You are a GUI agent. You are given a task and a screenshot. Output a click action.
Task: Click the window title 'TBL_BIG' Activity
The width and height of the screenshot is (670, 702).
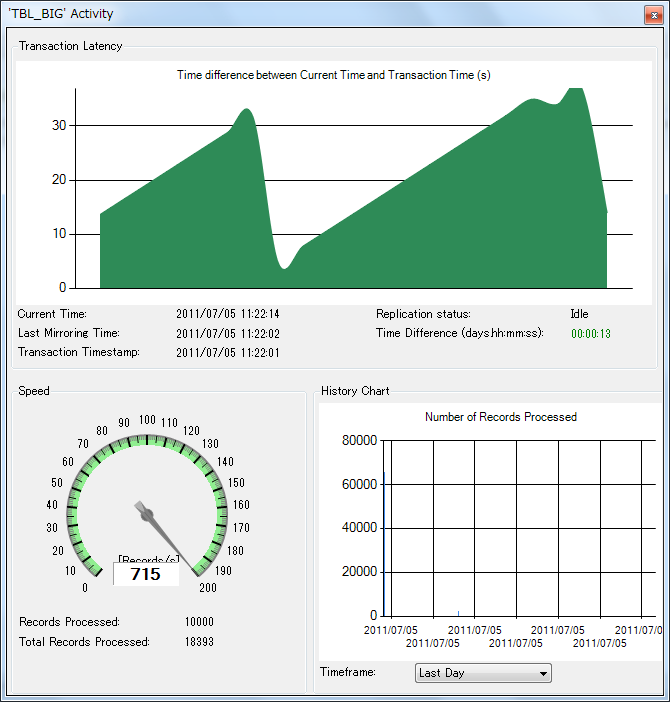pos(61,14)
